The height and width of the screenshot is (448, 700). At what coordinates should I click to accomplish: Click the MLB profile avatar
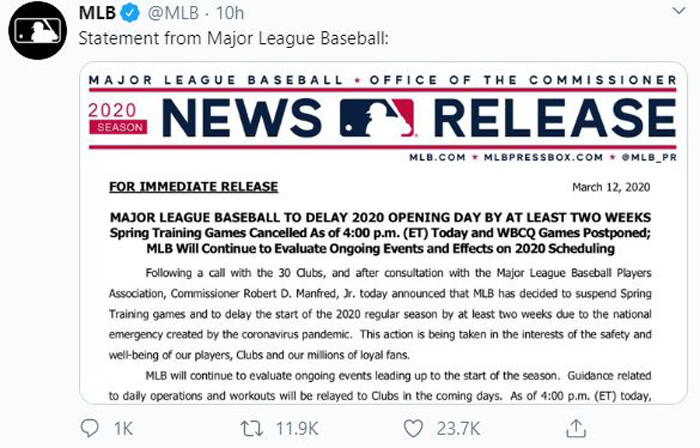click(x=38, y=30)
